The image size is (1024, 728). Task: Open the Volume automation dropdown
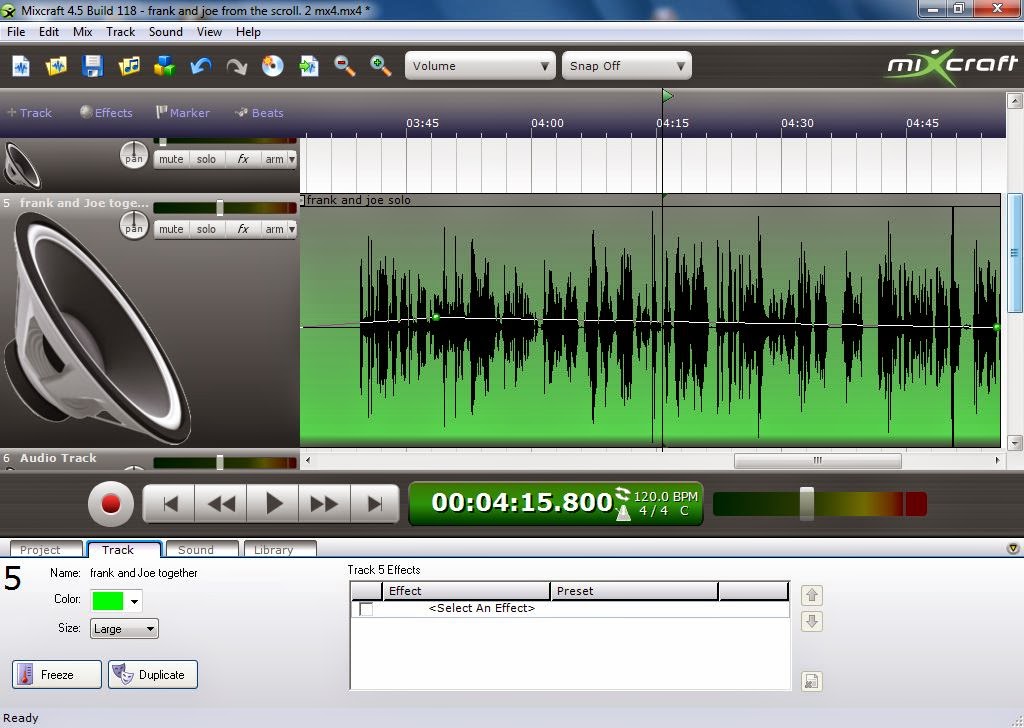click(480, 66)
